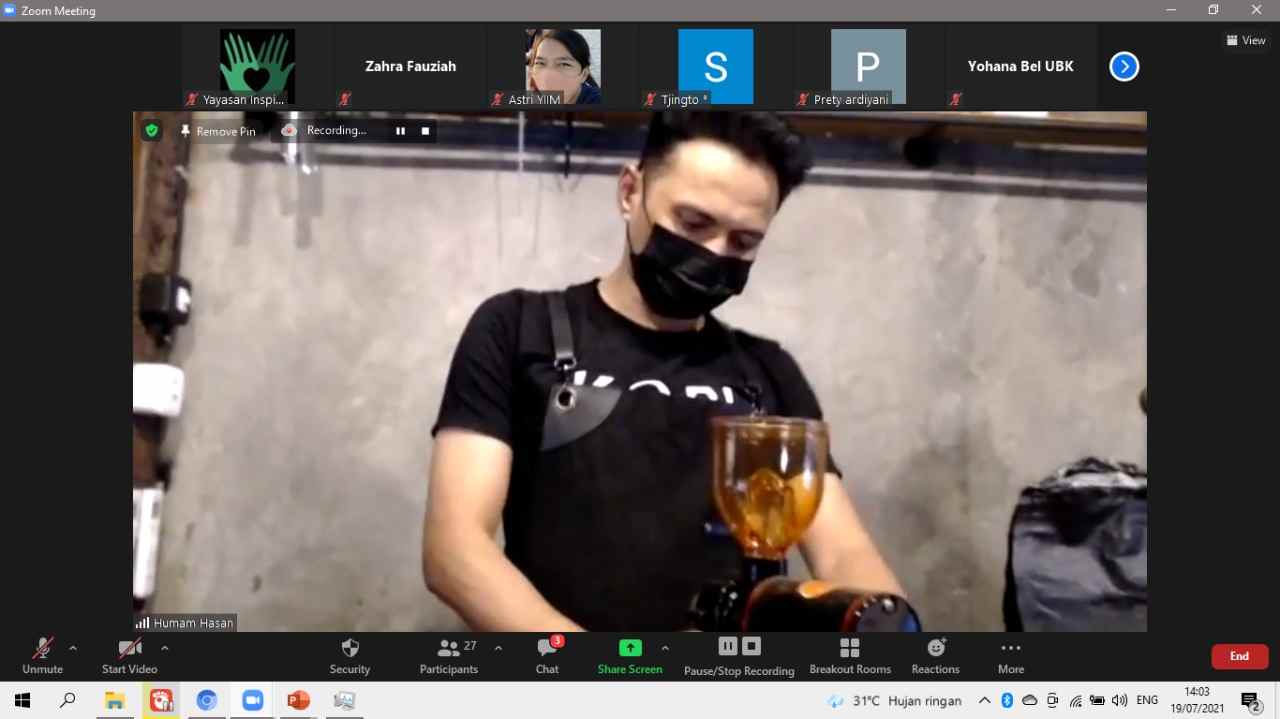
Task: Open the Chat panel
Action: [547, 655]
